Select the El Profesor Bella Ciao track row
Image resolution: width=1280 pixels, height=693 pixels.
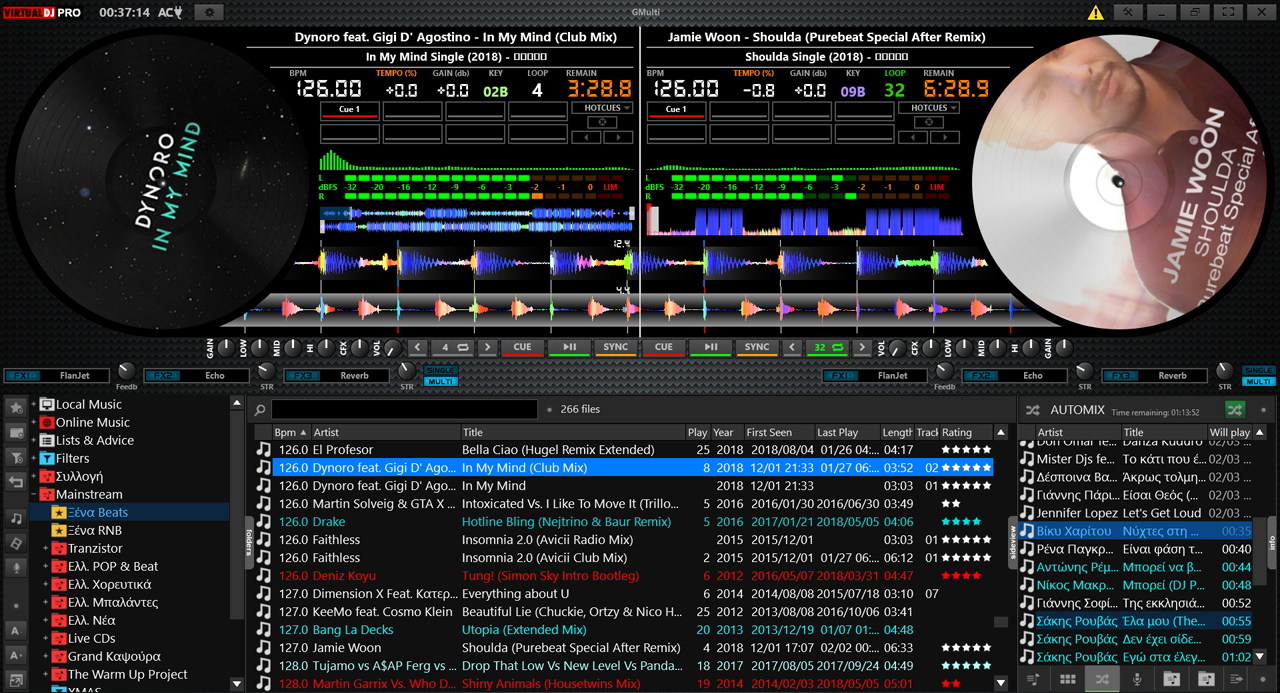(623, 450)
